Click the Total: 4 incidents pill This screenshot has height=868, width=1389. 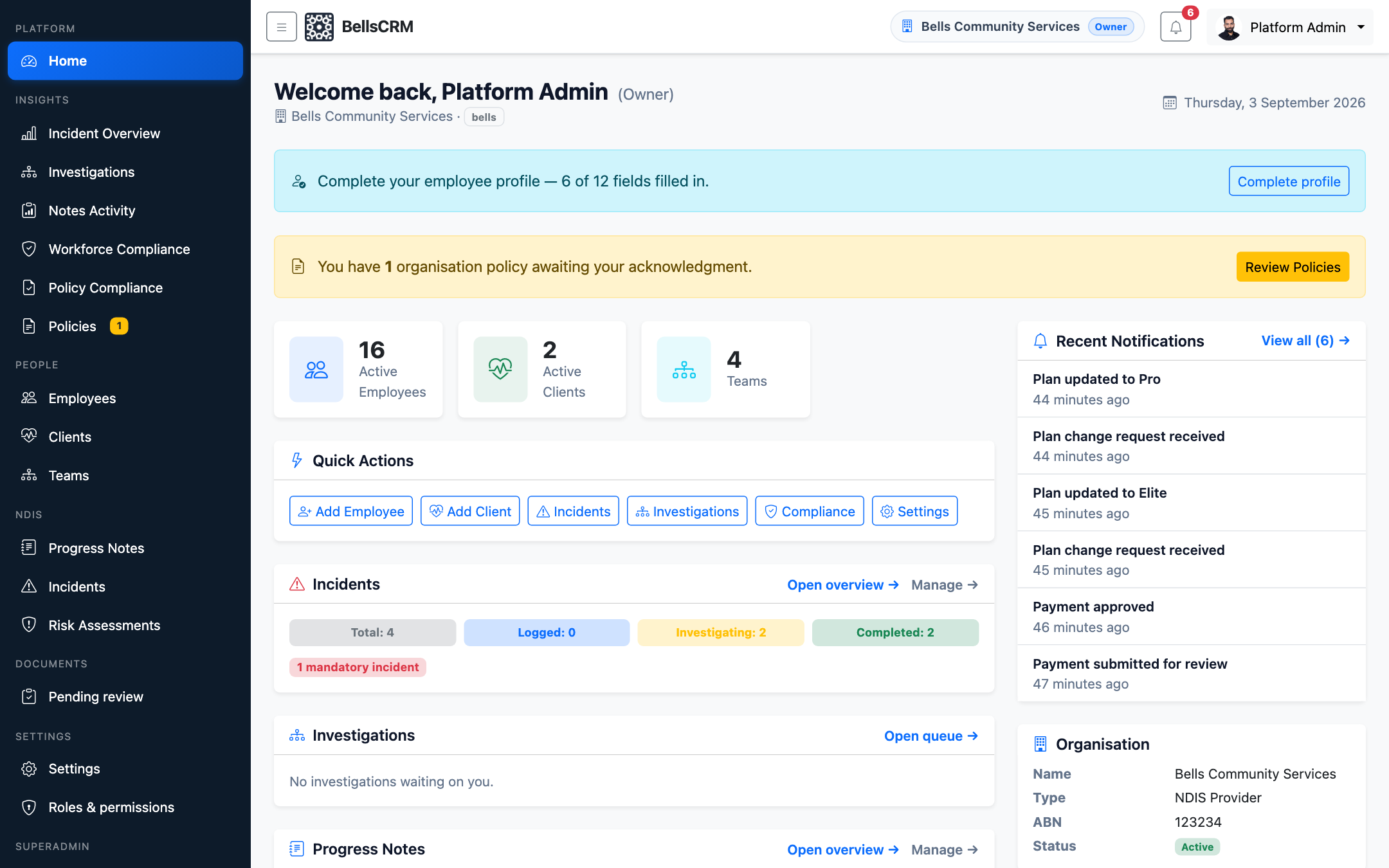(372, 633)
